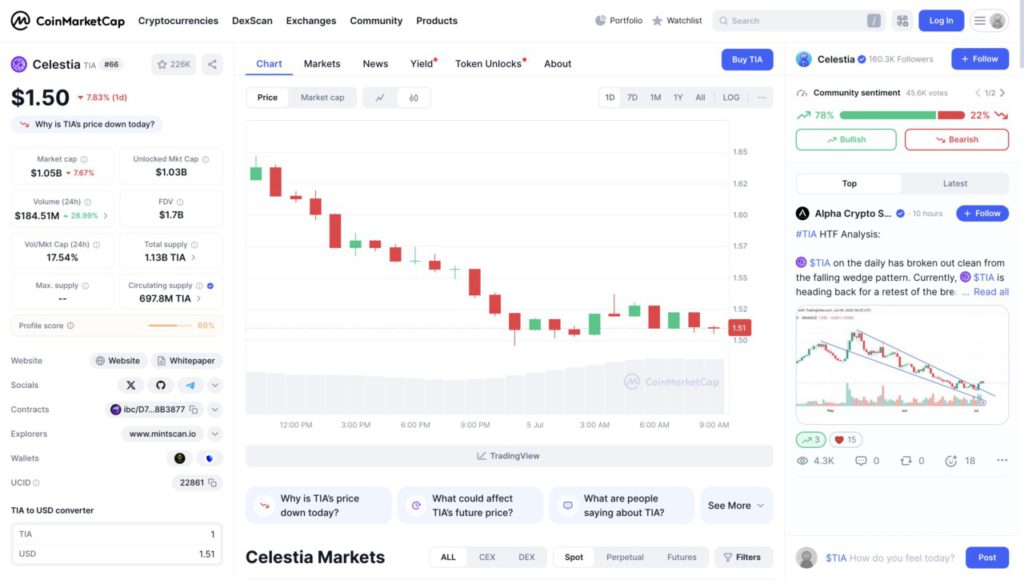Open the Telegram social link
This screenshot has height=580, width=1024.
[190, 385]
